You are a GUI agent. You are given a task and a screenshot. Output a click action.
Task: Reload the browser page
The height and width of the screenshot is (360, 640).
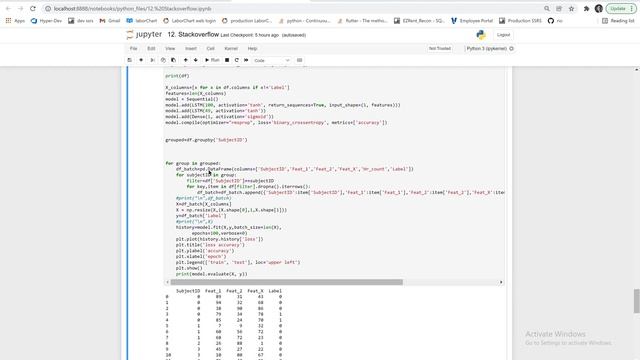(x=33, y=9)
